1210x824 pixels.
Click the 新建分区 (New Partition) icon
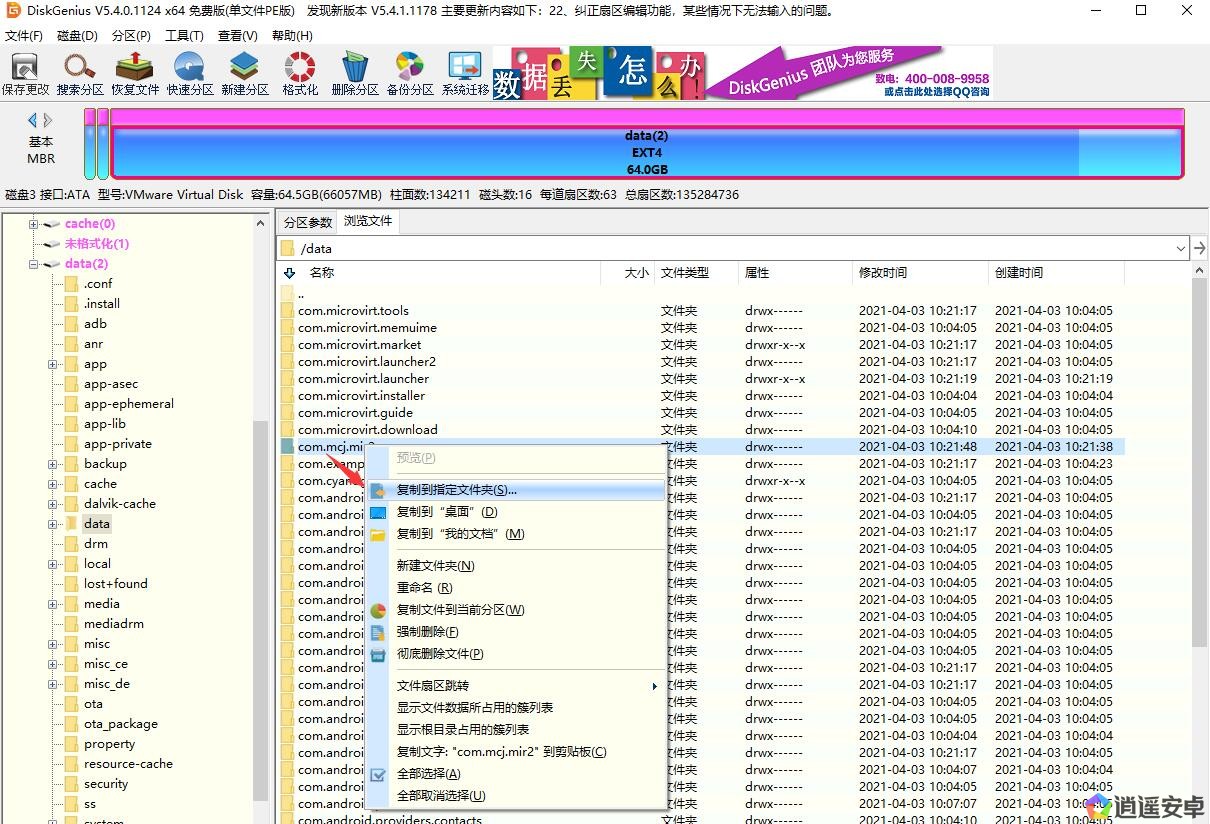245,72
